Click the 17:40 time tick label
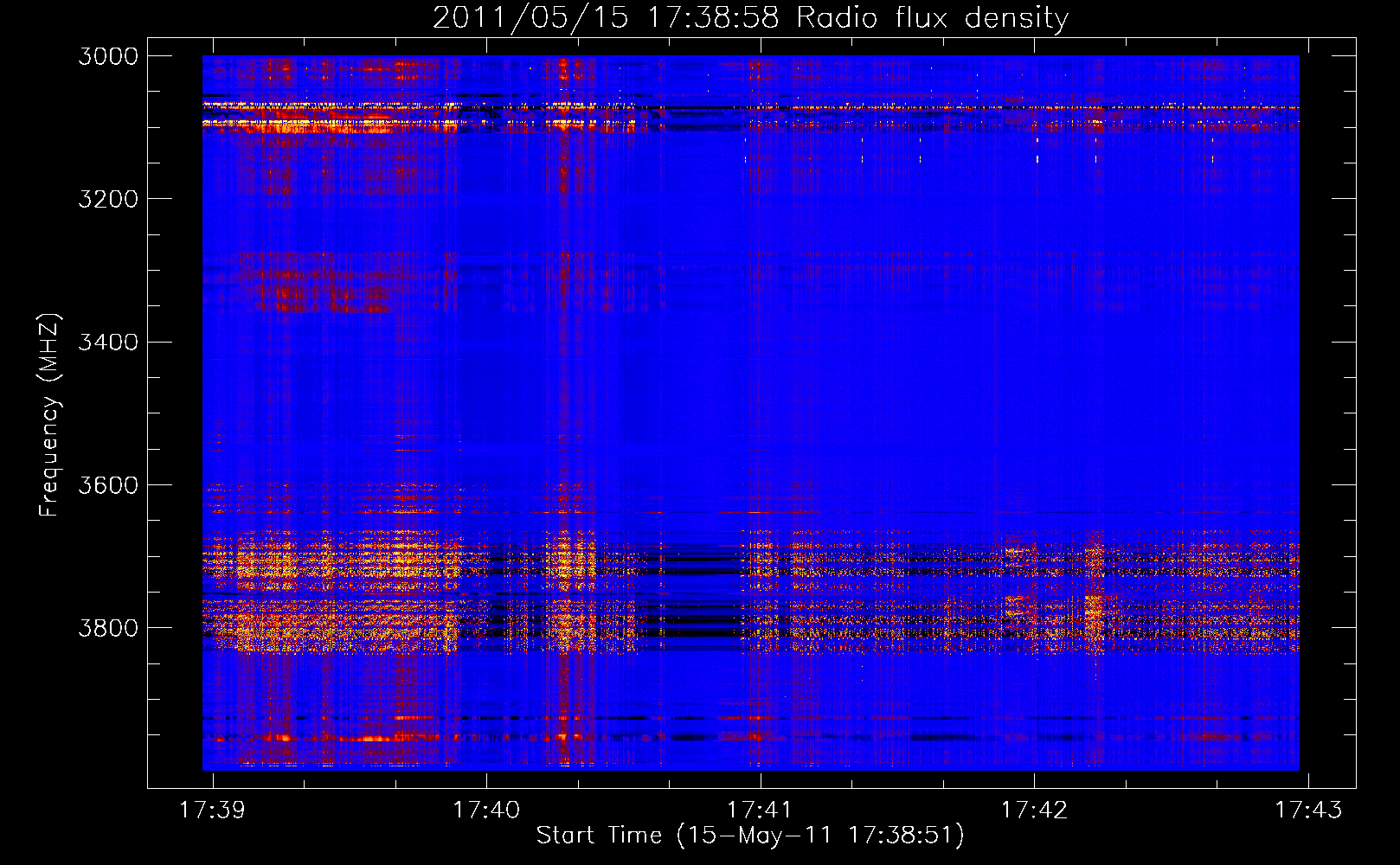This screenshot has height=865, width=1400. 486,810
